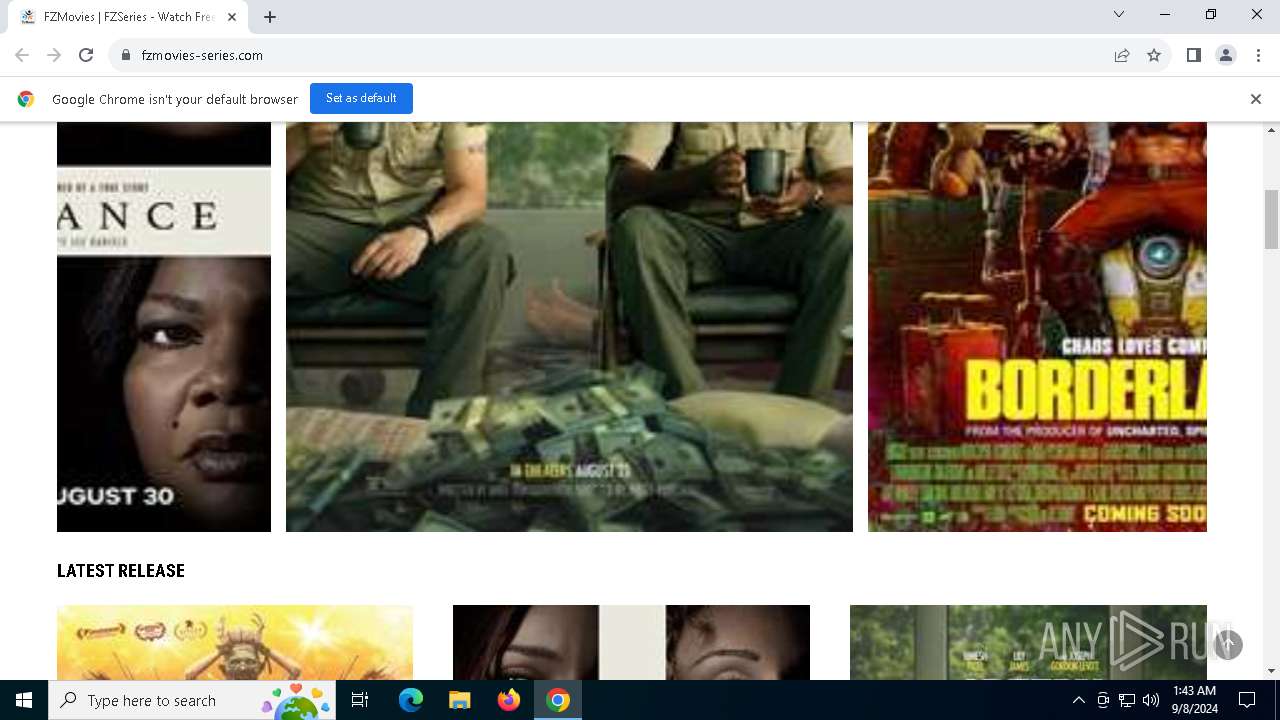Click the Chrome taskbar icon
This screenshot has height=720, width=1280.
(558, 700)
